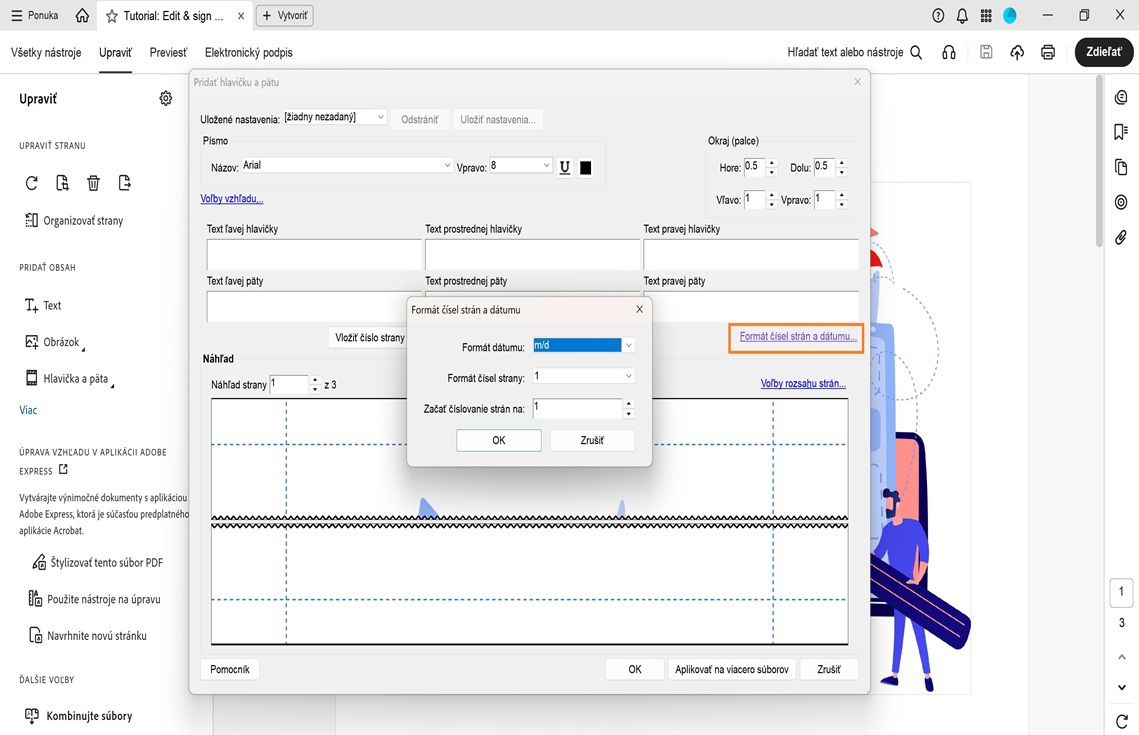This screenshot has height=735, width=1139.
Task: Open the Ponuka hamburger menu
Action: click(34, 15)
